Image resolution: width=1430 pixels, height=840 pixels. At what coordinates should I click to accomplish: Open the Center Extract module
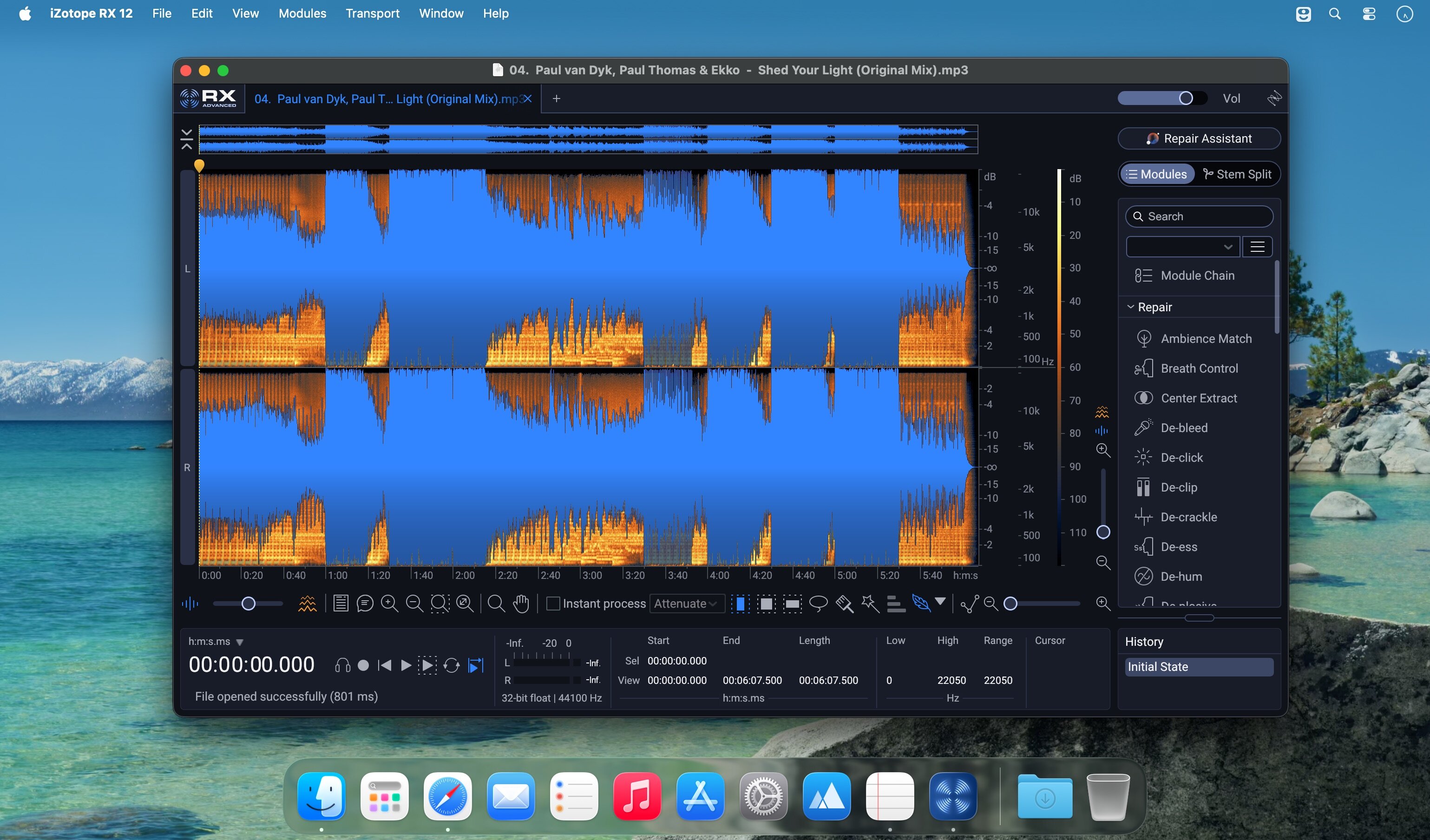pos(1199,398)
